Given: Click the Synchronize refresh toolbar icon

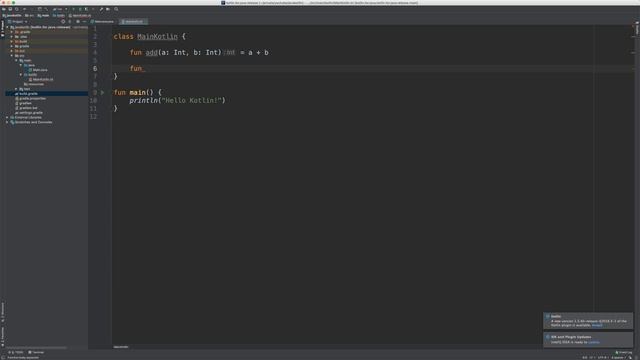Looking at the screenshot, I should click(x=17, y=9).
